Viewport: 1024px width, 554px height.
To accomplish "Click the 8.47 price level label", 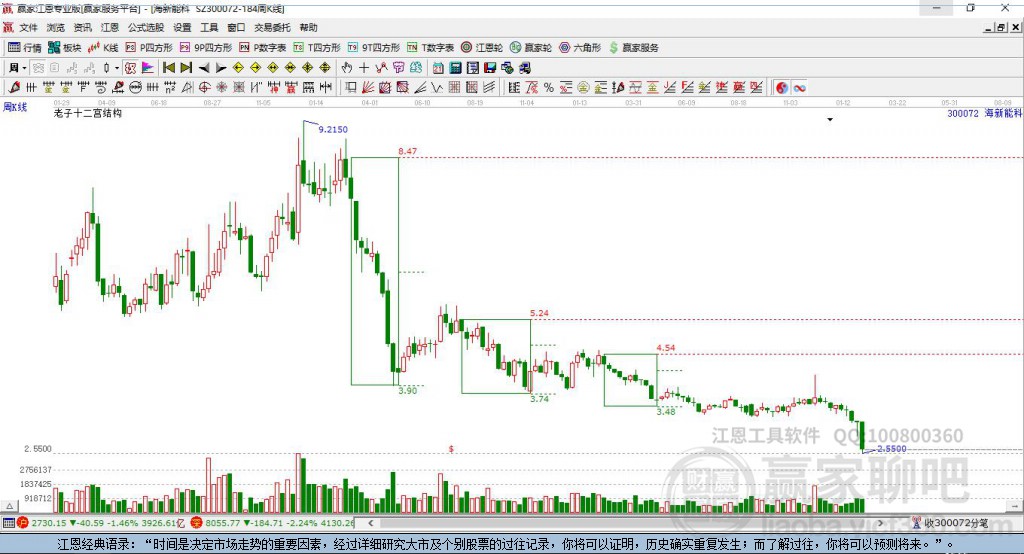I will click(408, 151).
